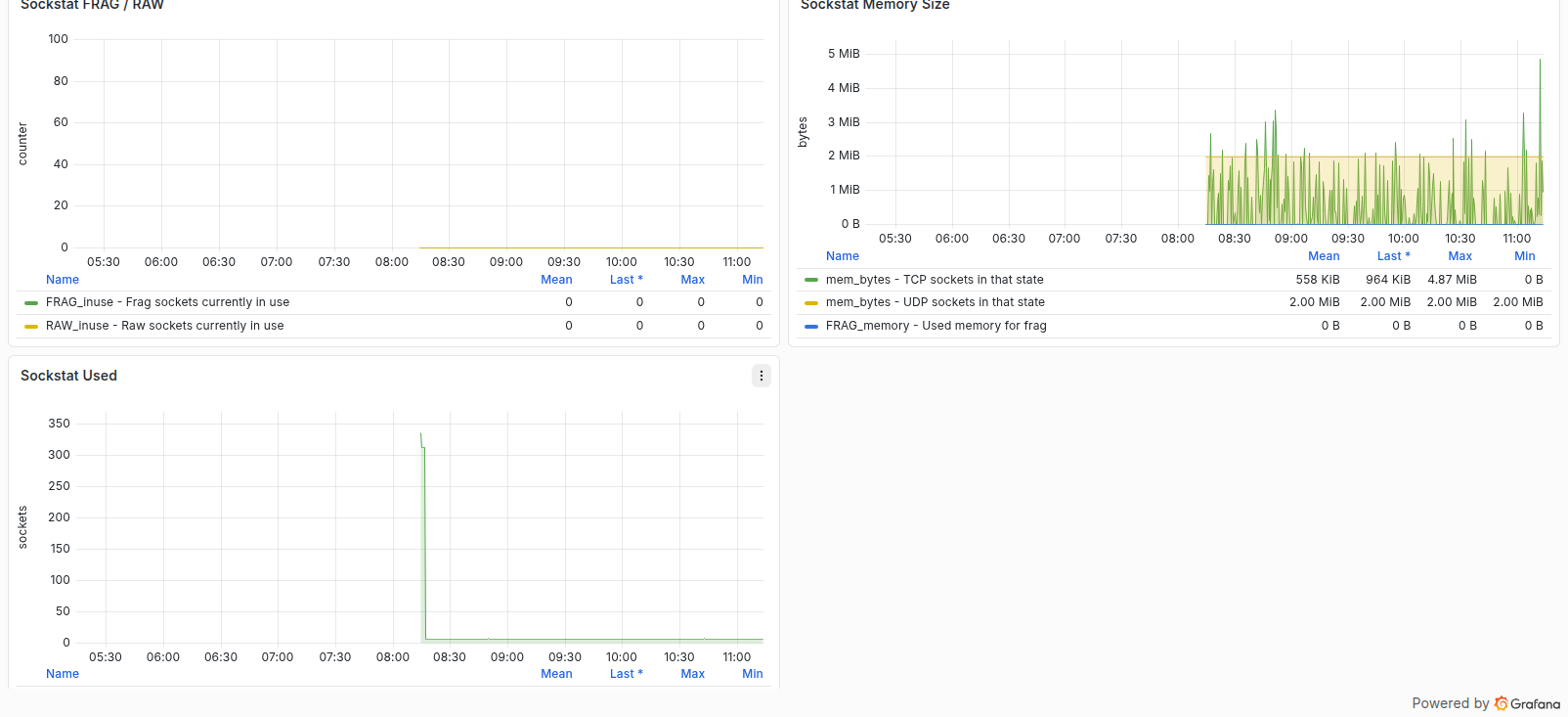The width and height of the screenshot is (1568, 717).
Task: Isolate RAW_inuse - Raw sockets currently in use
Action: 164,326
